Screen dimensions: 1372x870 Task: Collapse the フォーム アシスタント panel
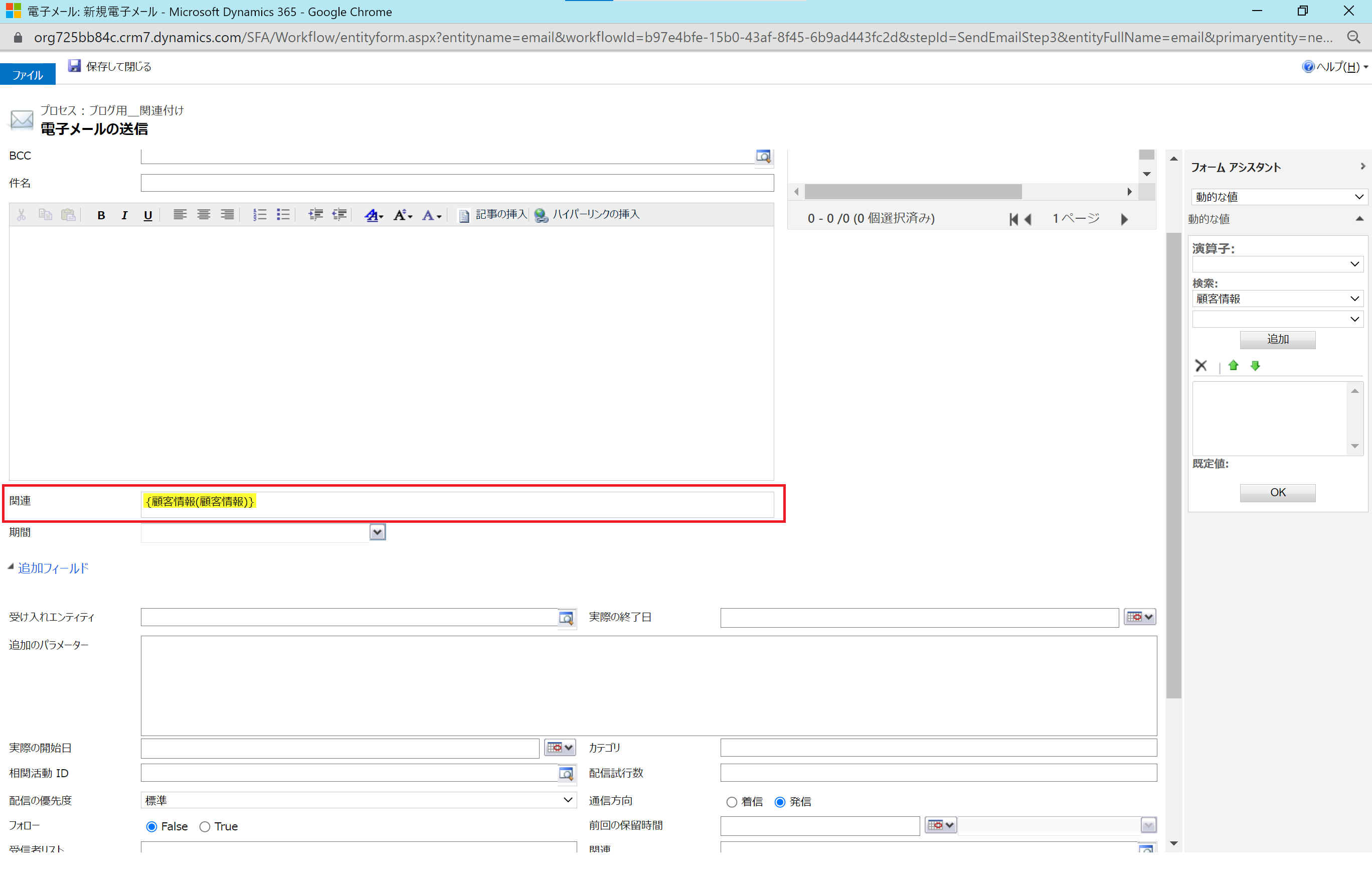pyautogui.click(x=1362, y=167)
